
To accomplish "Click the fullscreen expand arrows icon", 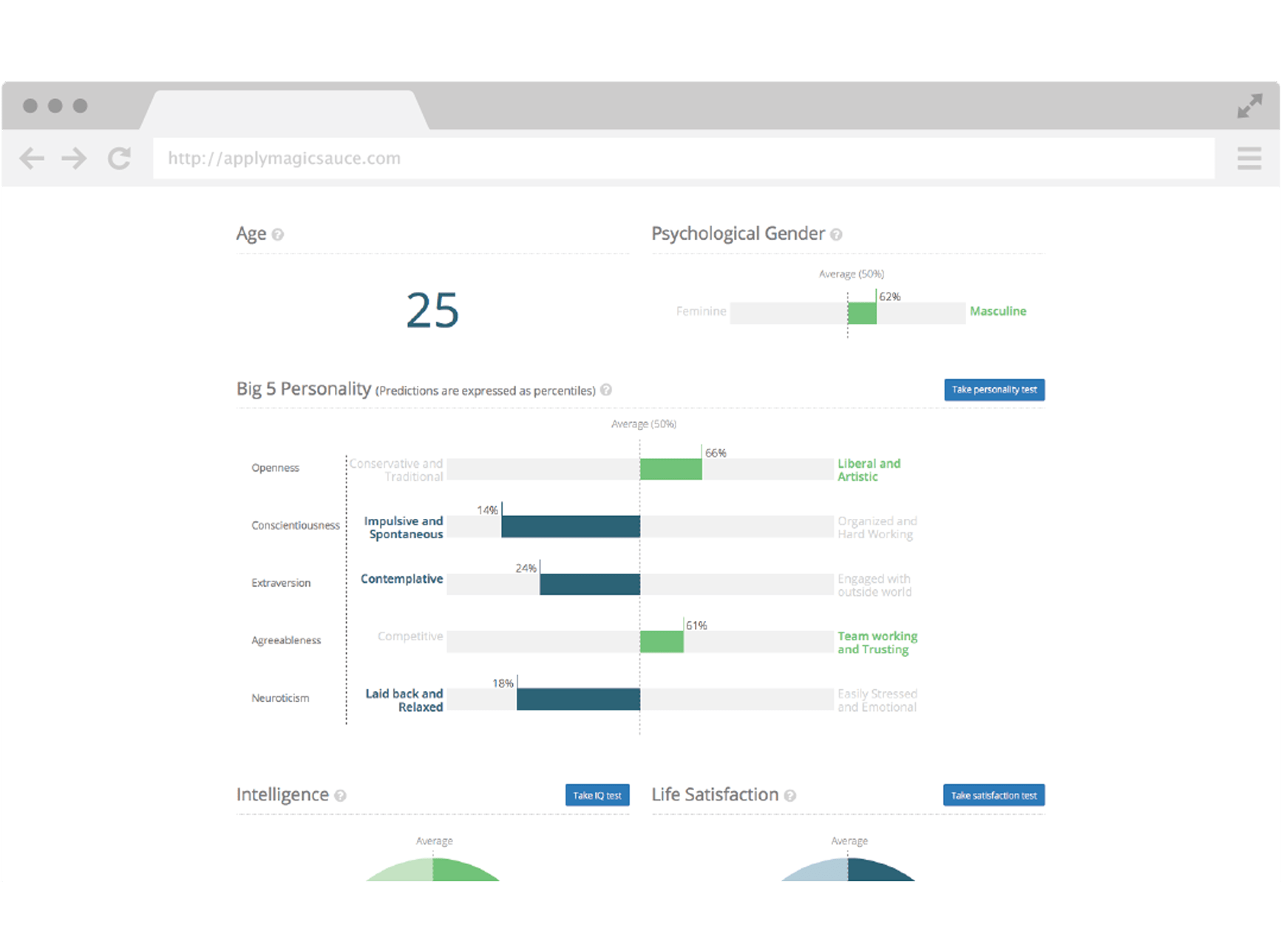I will (1249, 106).
